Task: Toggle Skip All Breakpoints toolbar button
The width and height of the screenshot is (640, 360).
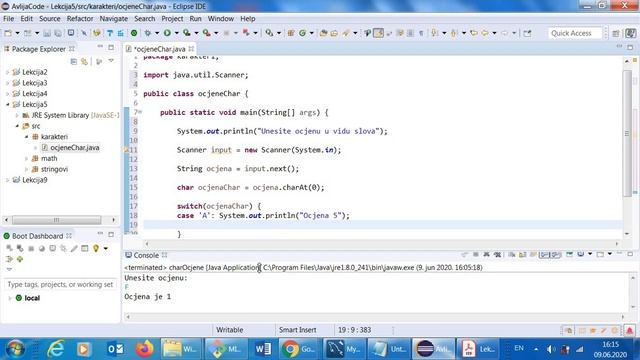Action: [84, 33]
